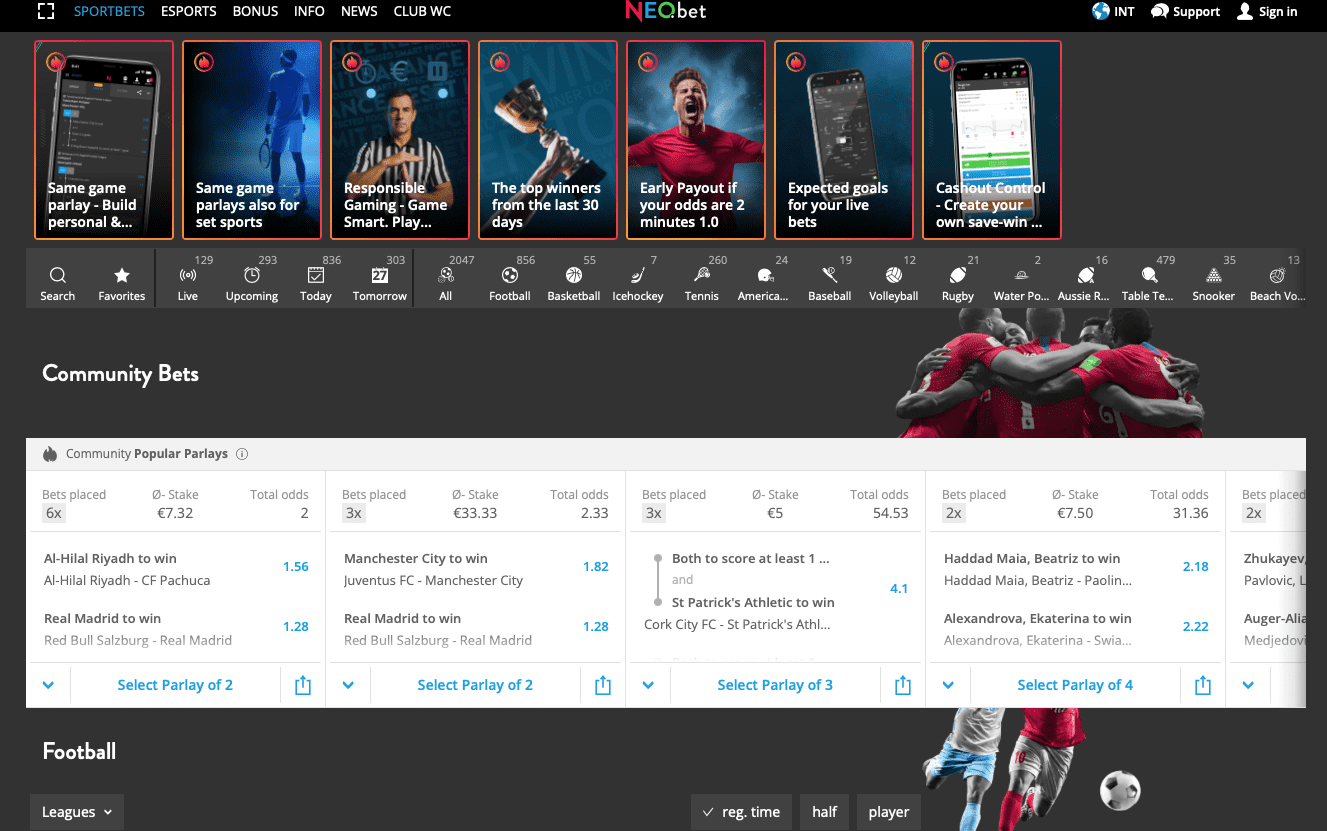Expand the 54.53 odds parlay details
Screen dimensions: 1327x831
648,685
